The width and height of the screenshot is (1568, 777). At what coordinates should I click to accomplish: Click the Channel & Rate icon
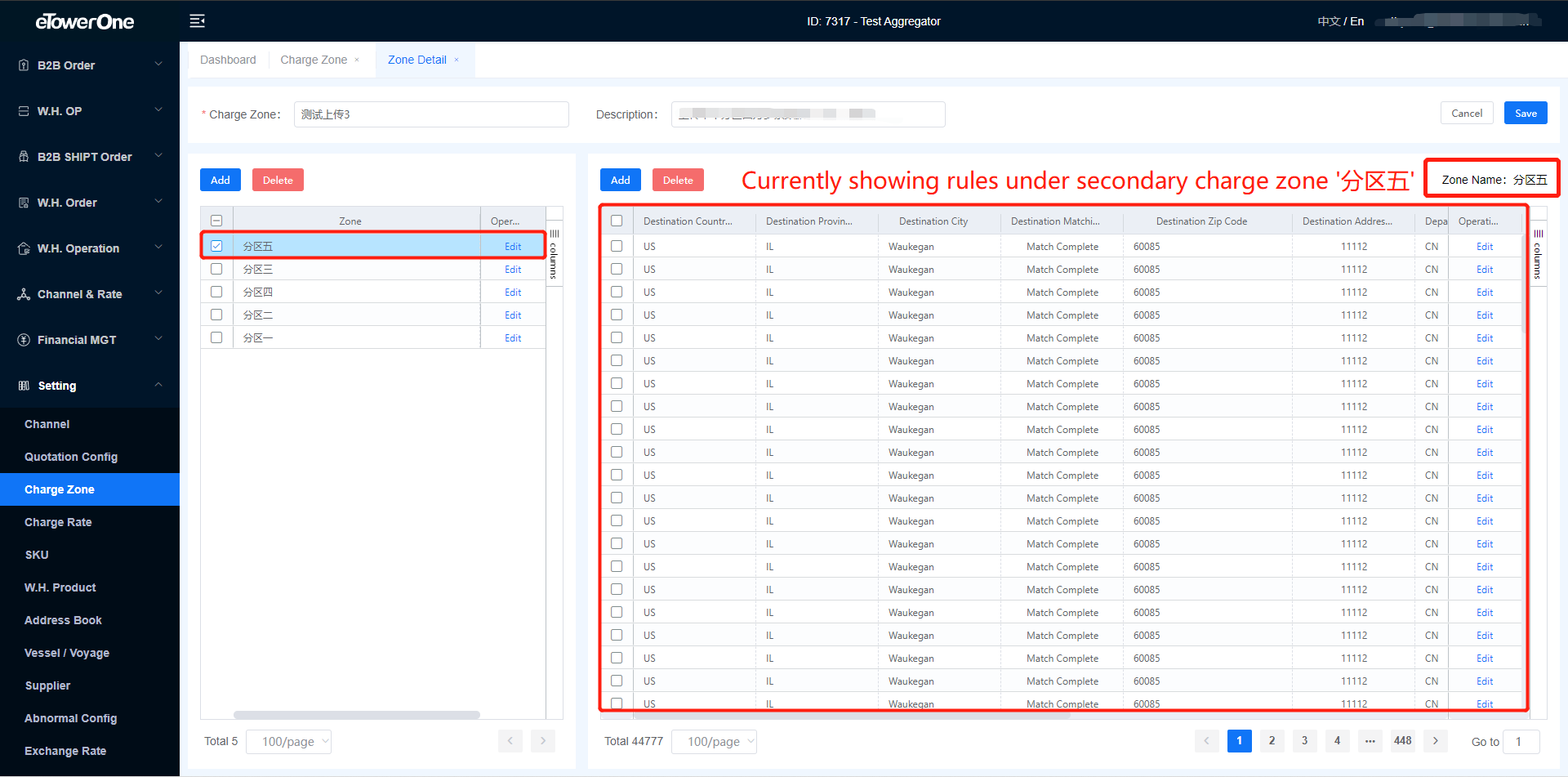tap(24, 294)
